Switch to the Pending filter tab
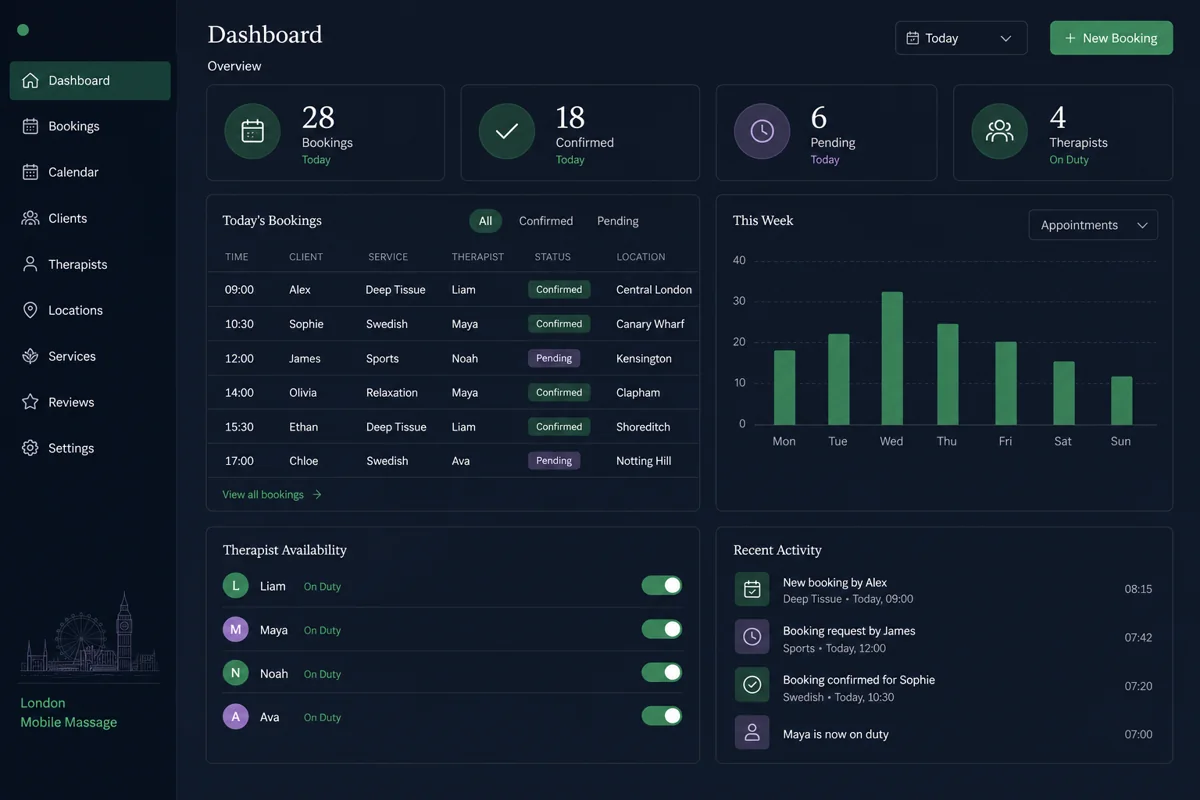Viewport: 1200px width, 800px height. (618, 221)
